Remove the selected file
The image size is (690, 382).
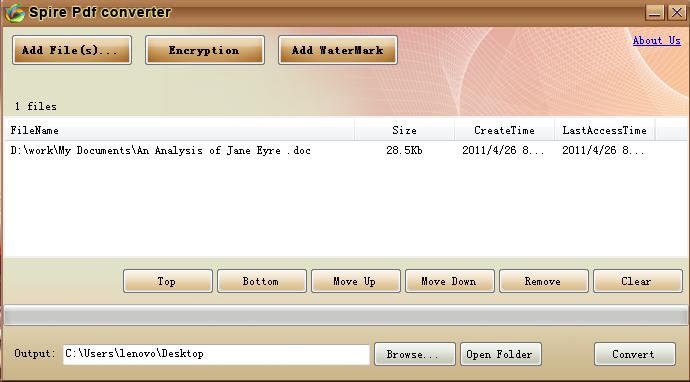(543, 281)
